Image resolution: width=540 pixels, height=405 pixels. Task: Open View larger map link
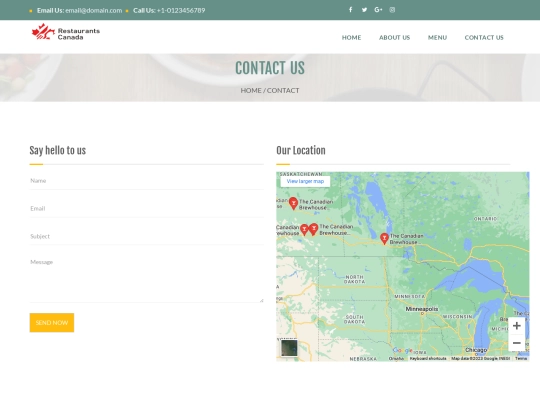[x=305, y=181]
